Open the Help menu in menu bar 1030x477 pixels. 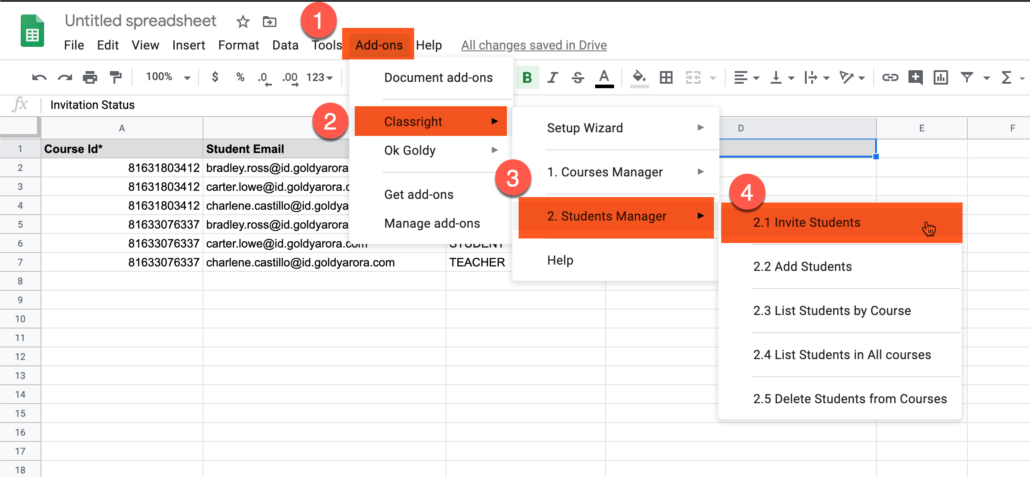click(x=429, y=45)
